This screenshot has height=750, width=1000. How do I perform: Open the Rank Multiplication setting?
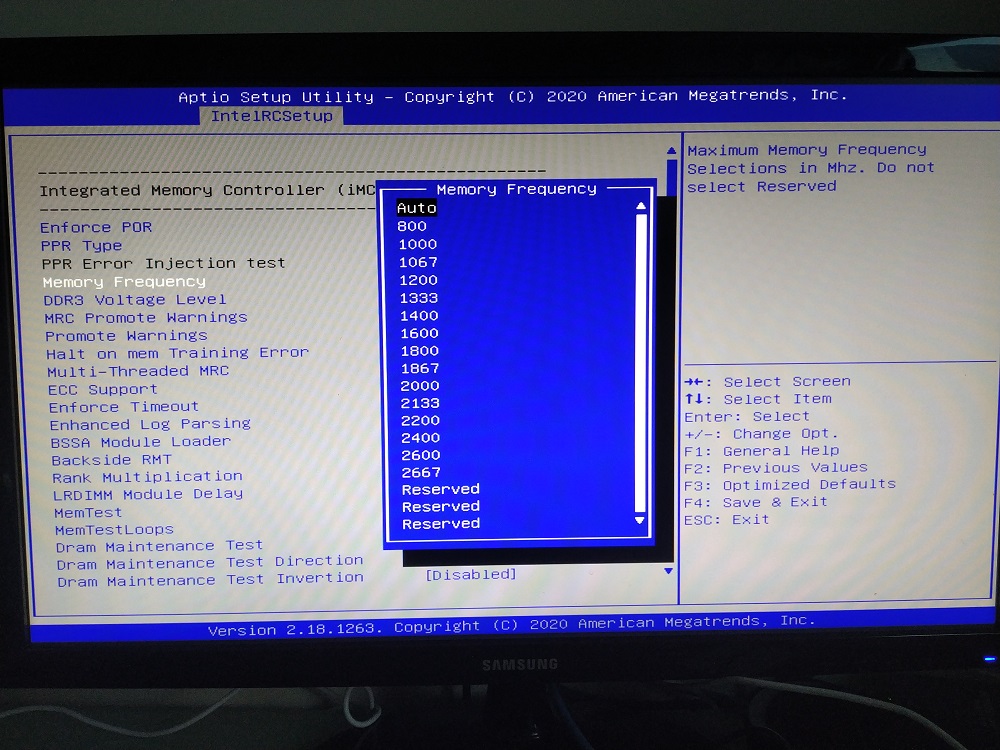coord(147,477)
